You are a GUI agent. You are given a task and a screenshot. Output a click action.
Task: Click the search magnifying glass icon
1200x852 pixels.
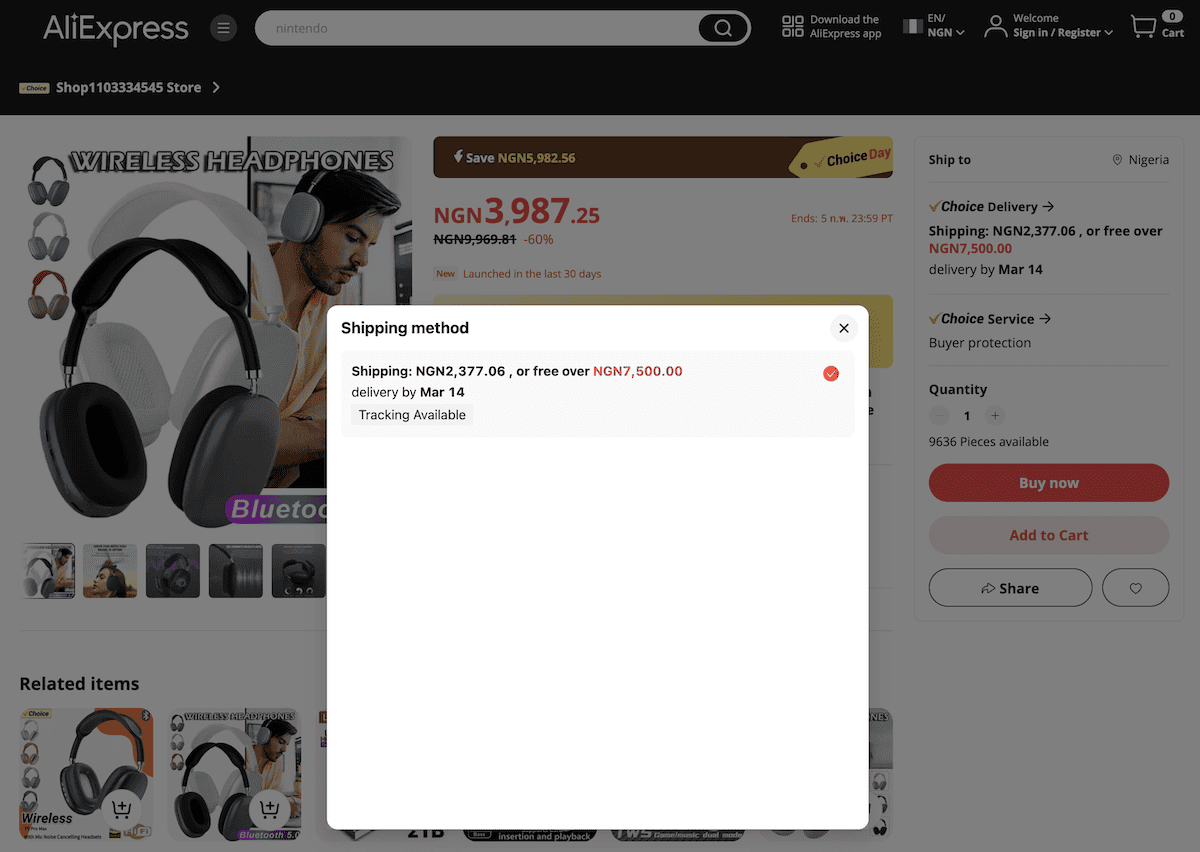722,28
